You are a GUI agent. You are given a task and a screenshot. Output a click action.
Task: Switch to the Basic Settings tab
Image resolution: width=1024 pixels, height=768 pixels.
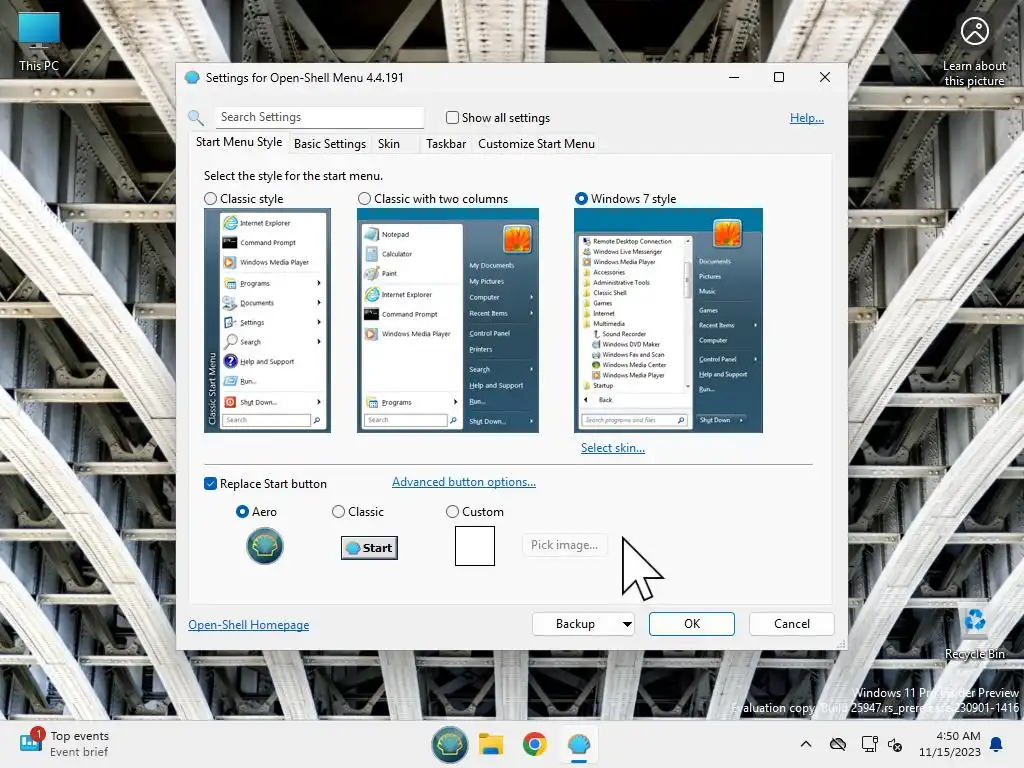tap(330, 144)
